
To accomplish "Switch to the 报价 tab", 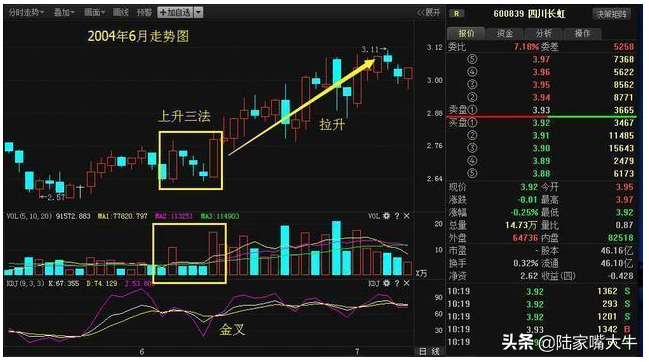I will (x=466, y=34).
